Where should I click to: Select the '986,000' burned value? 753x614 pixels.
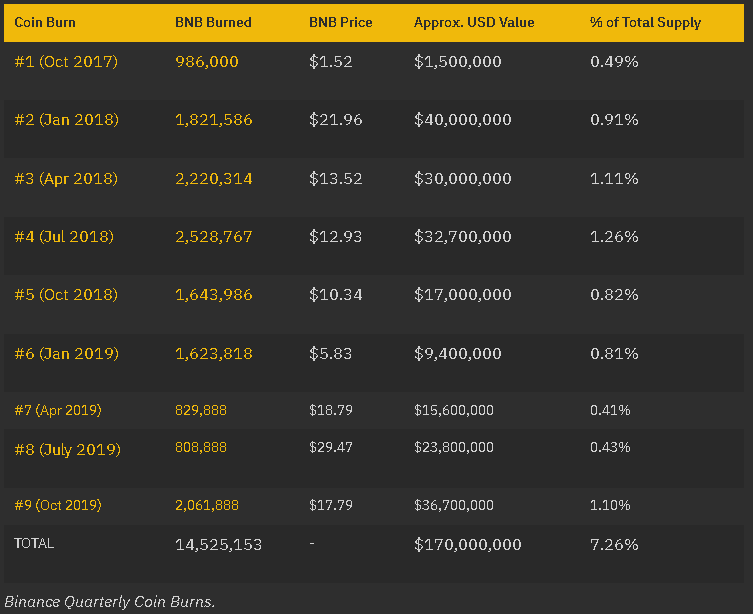tap(207, 61)
